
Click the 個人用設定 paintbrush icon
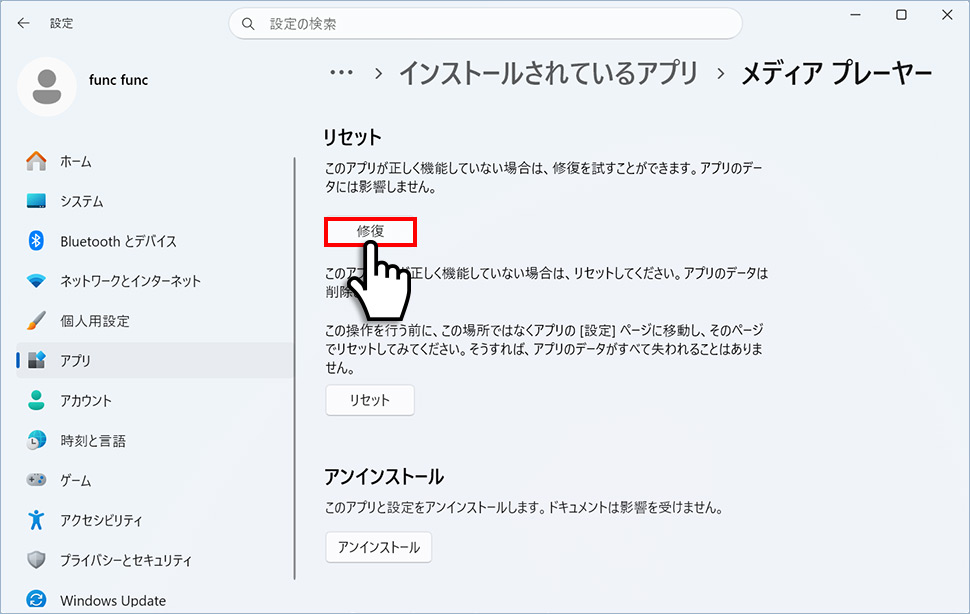(36, 320)
